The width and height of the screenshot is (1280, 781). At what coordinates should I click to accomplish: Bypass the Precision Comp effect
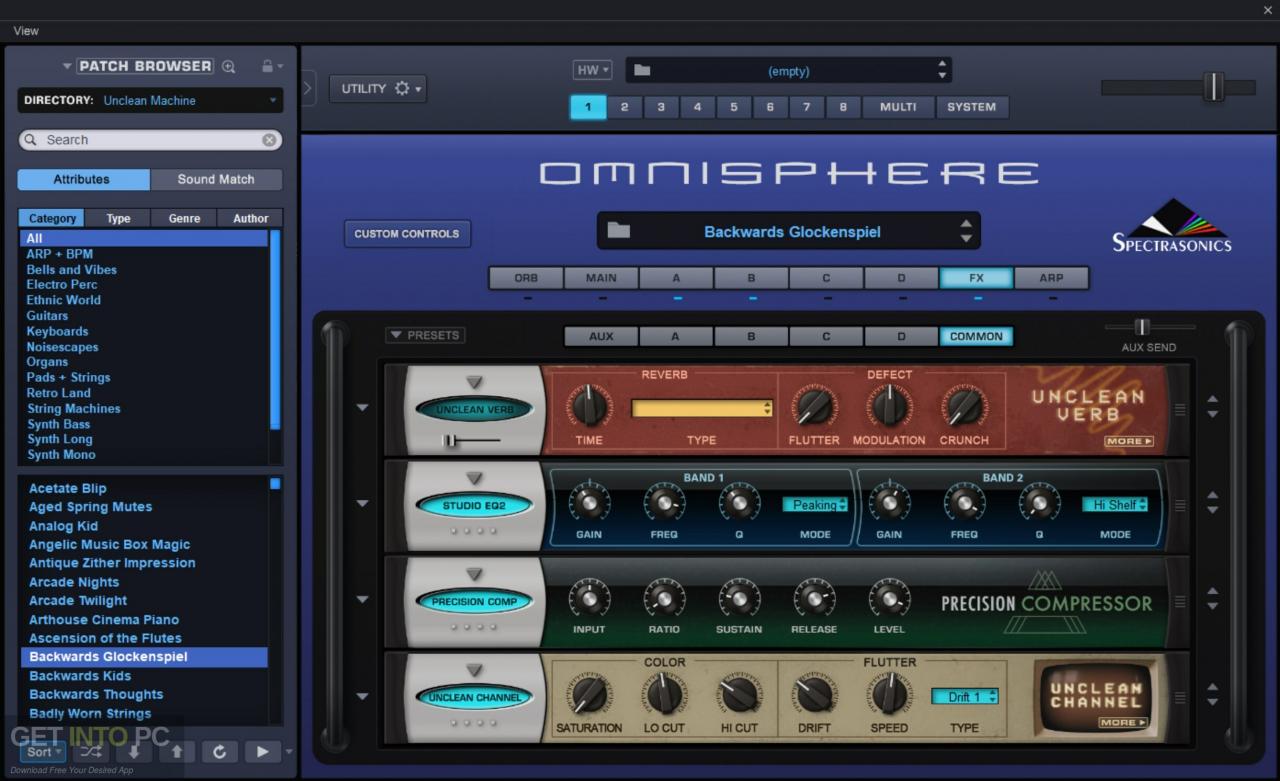[x=474, y=602]
